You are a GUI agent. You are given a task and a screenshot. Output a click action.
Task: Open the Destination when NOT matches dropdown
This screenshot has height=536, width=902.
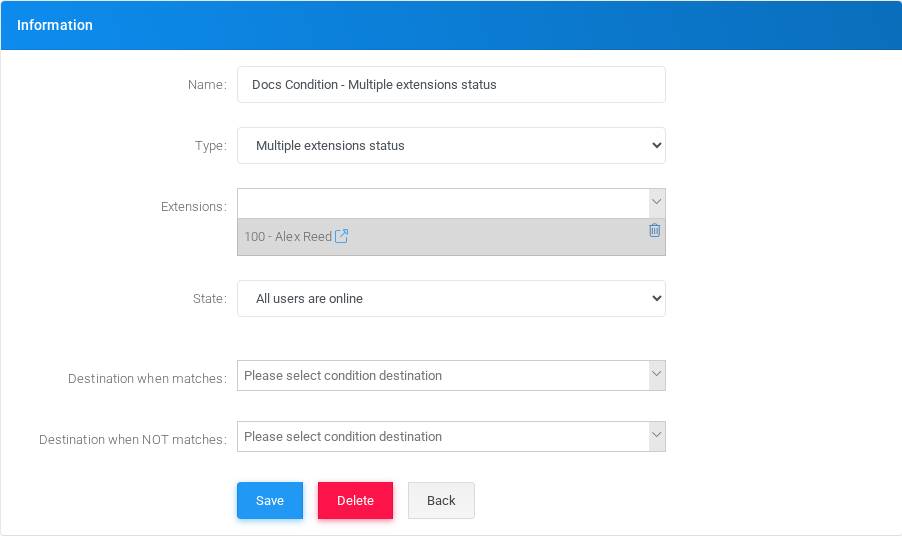click(451, 437)
